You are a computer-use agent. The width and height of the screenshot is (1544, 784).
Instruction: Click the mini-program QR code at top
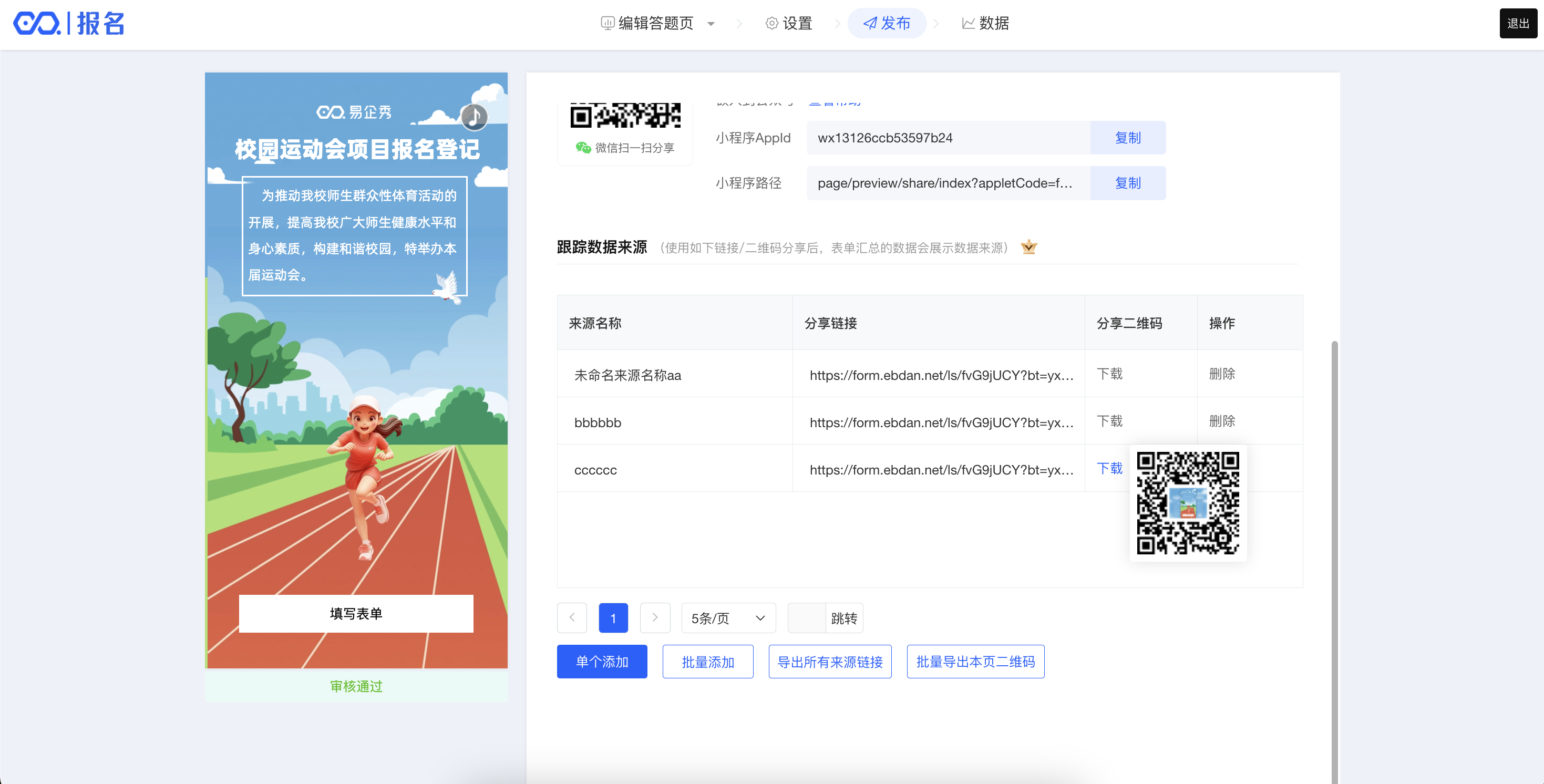(x=624, y=116)
